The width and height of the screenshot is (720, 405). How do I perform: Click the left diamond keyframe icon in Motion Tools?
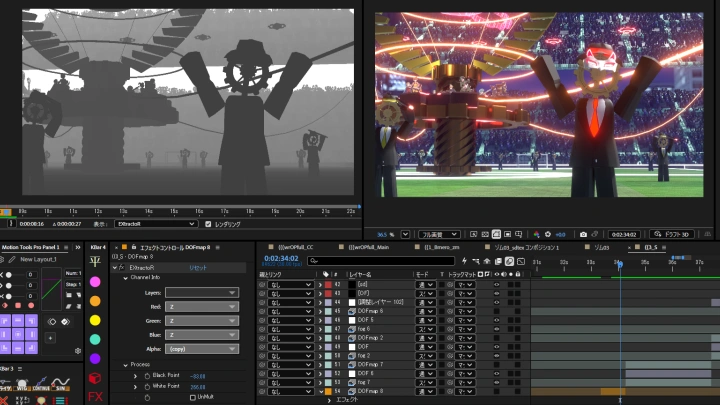(52, 322)
